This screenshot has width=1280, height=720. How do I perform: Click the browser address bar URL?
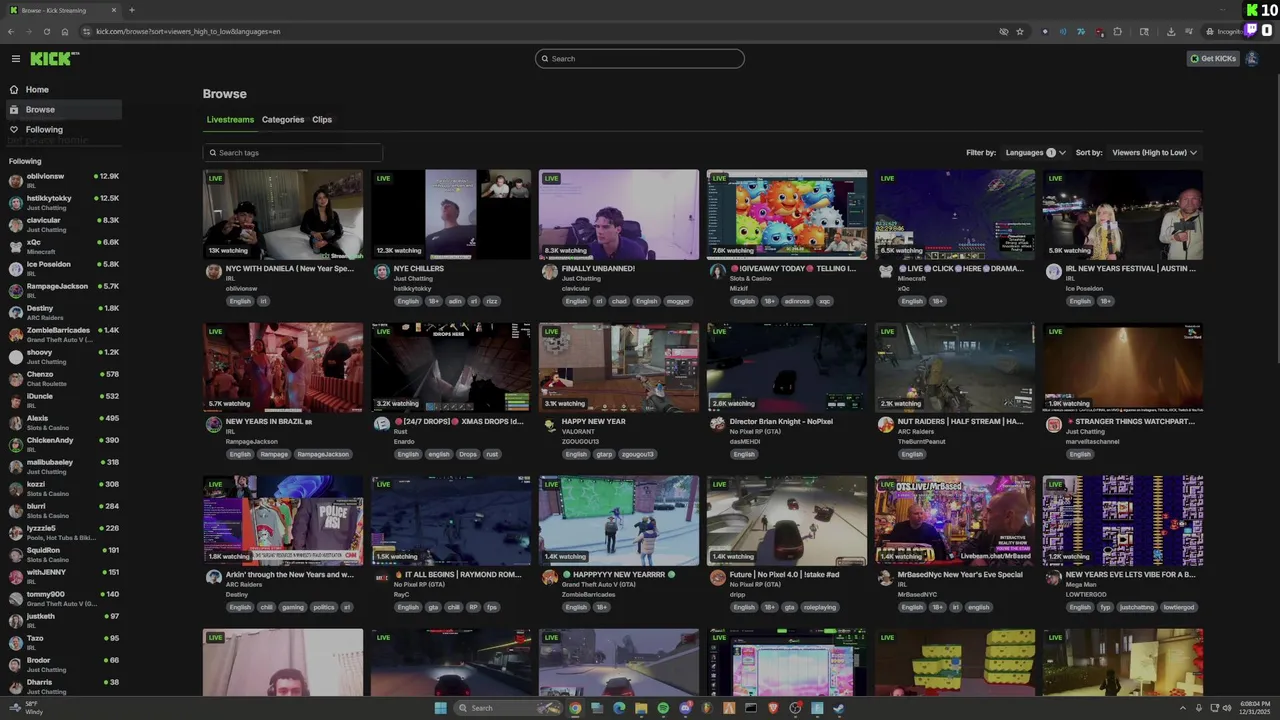[188, 31]
